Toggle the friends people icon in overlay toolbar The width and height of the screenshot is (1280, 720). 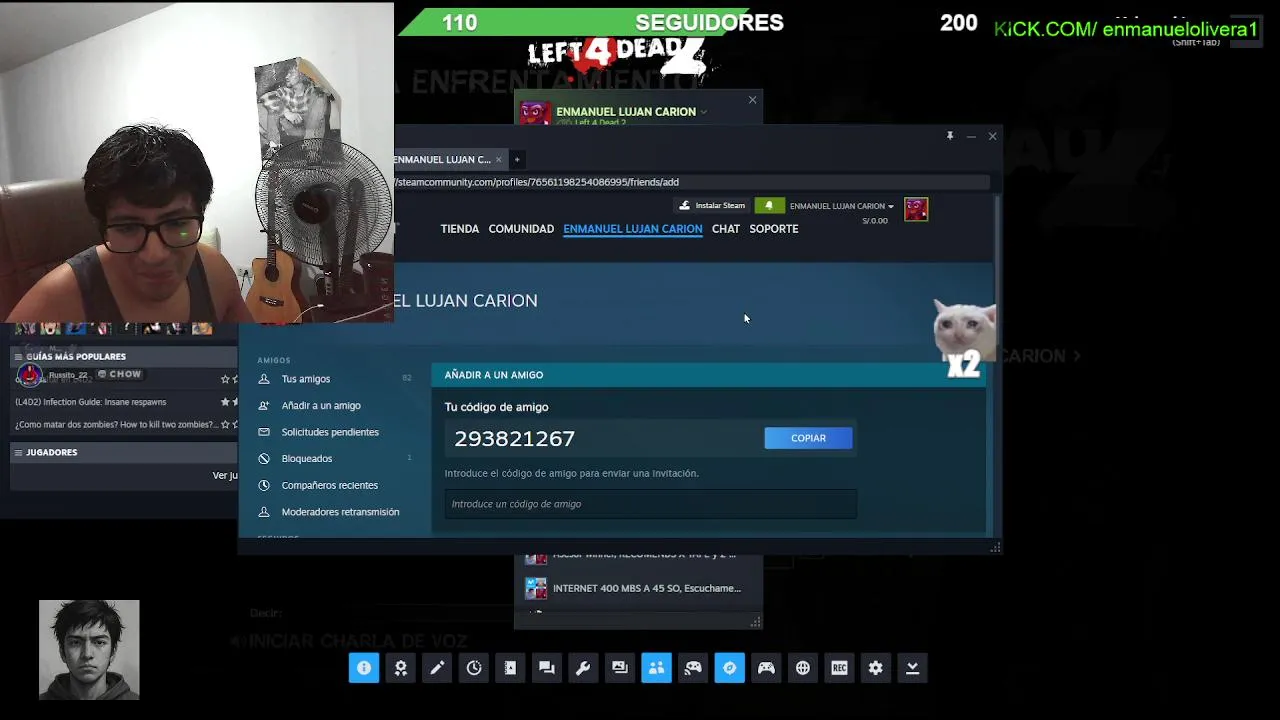(x=656, y=668)
